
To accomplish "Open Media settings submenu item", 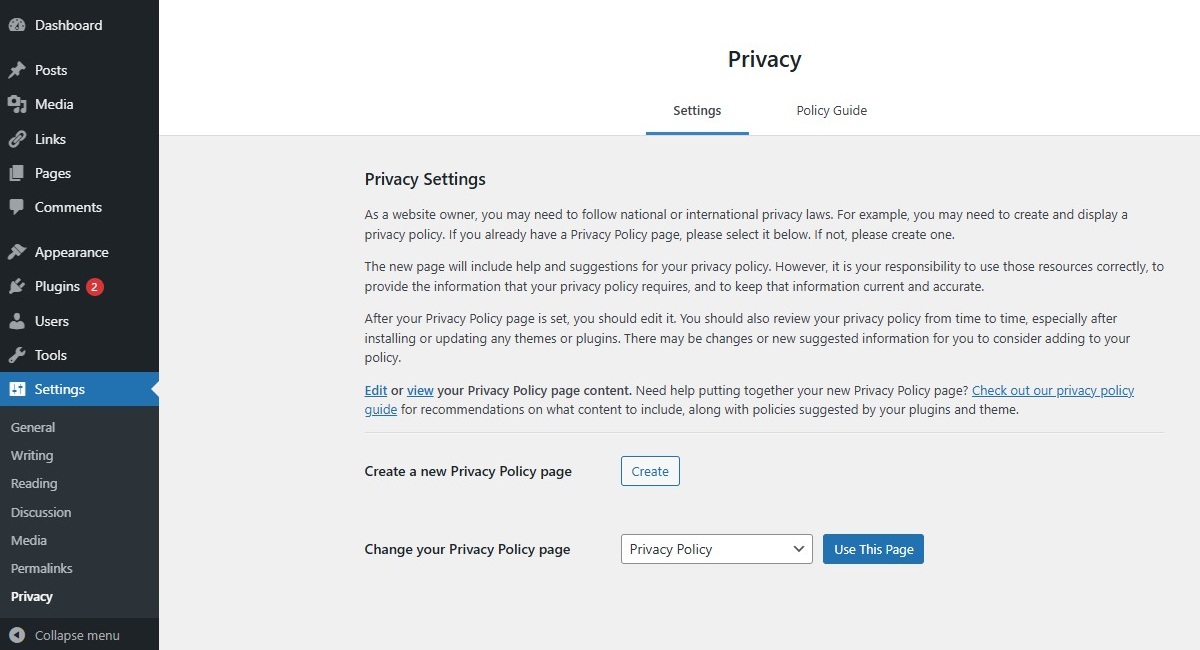I will [29, 540].
